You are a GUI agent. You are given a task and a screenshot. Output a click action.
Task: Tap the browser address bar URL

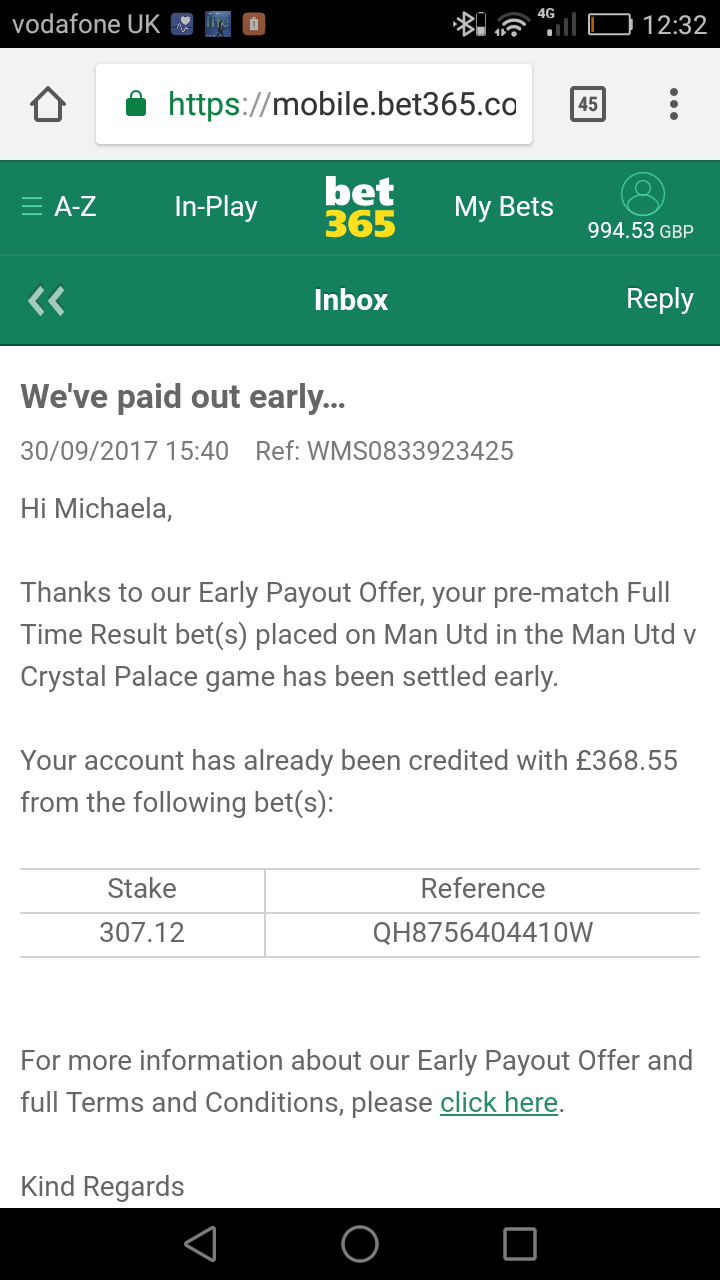[x=342, y=104]
